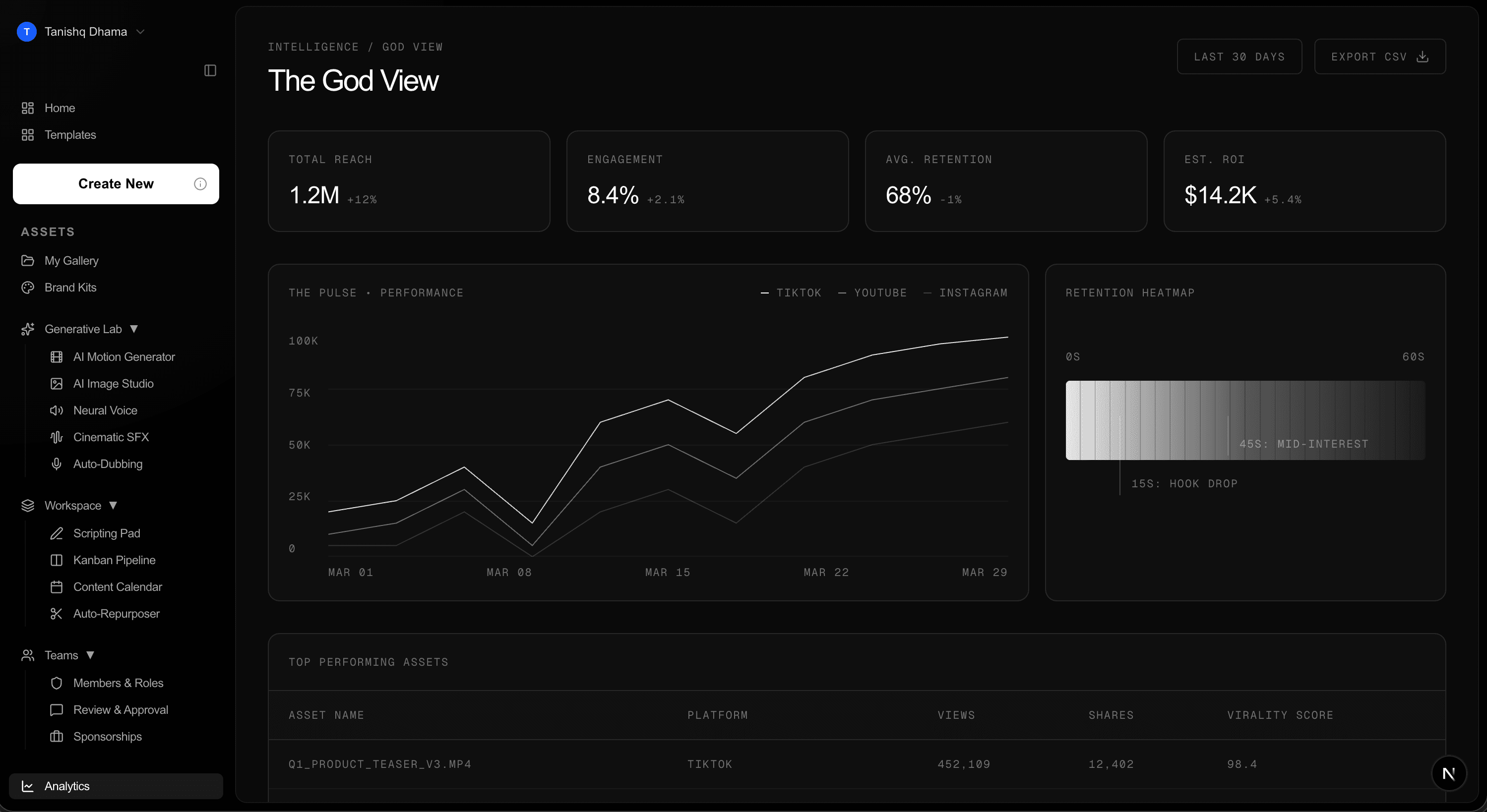The height and width of the screenshot is (812, 1487).
Task: Click the blue T user avatar
Action: [x=27, y=32]
